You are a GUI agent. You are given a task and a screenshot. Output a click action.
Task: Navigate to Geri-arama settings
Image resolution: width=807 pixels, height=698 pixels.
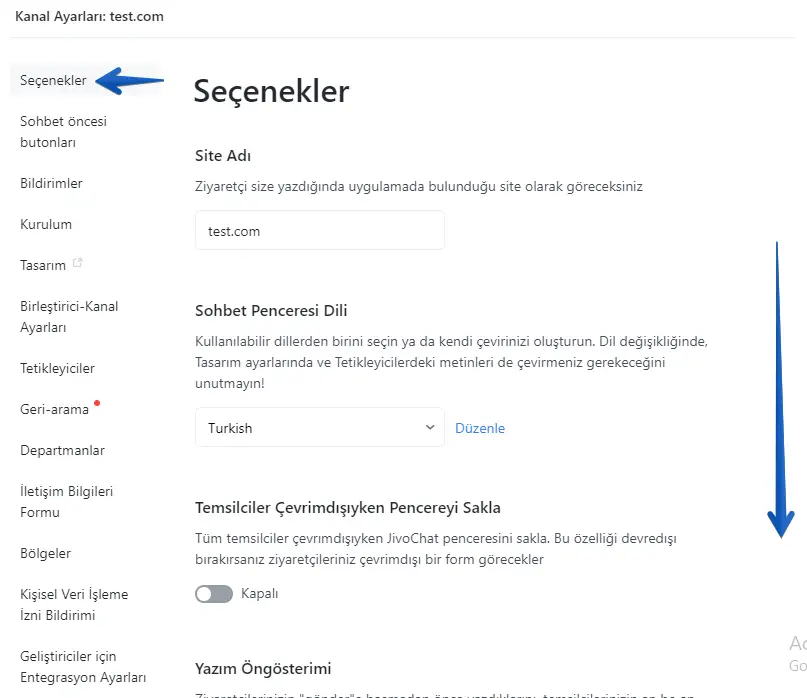click(54, 410)
